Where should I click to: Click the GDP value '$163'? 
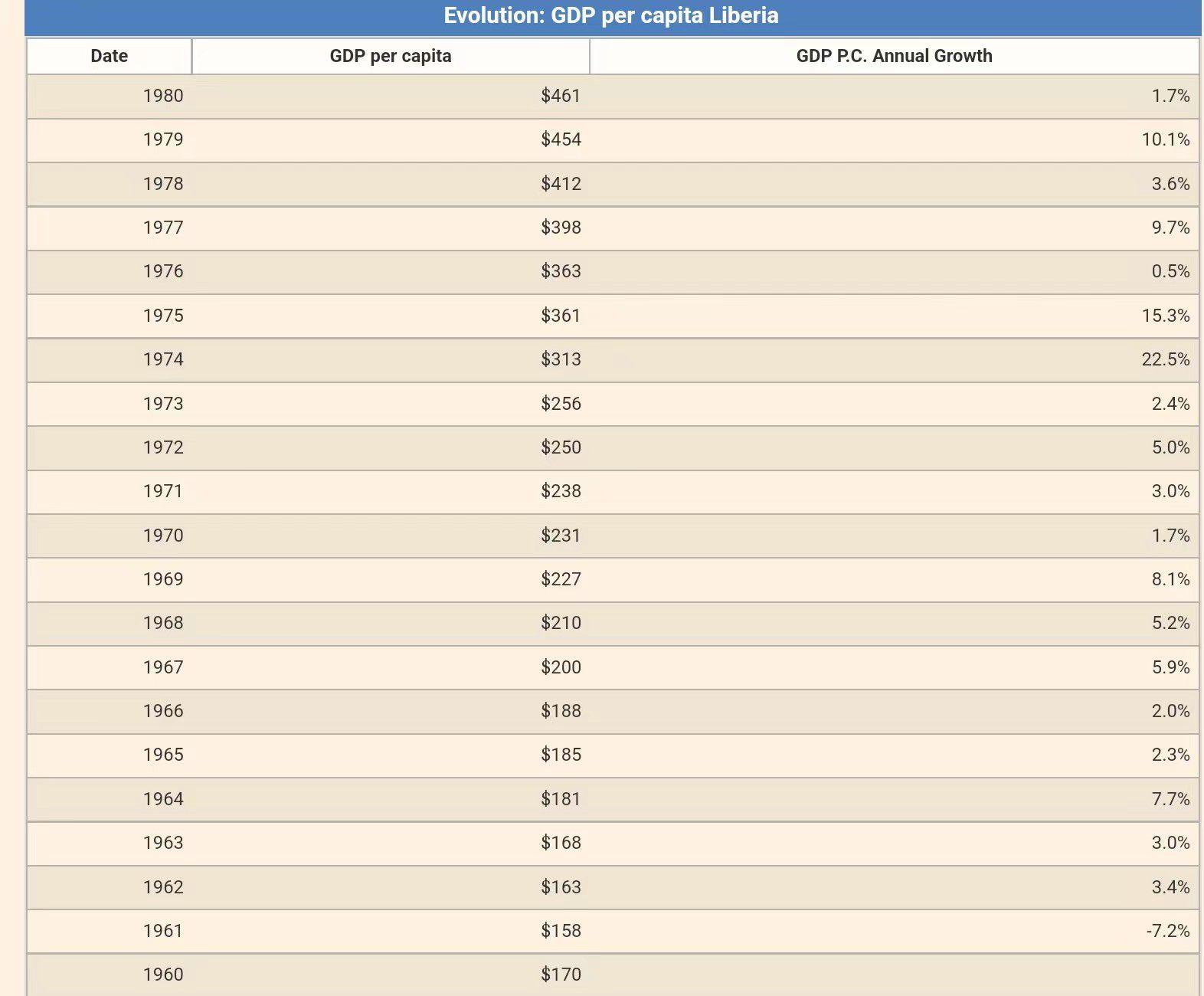click(x=561, y=887)
